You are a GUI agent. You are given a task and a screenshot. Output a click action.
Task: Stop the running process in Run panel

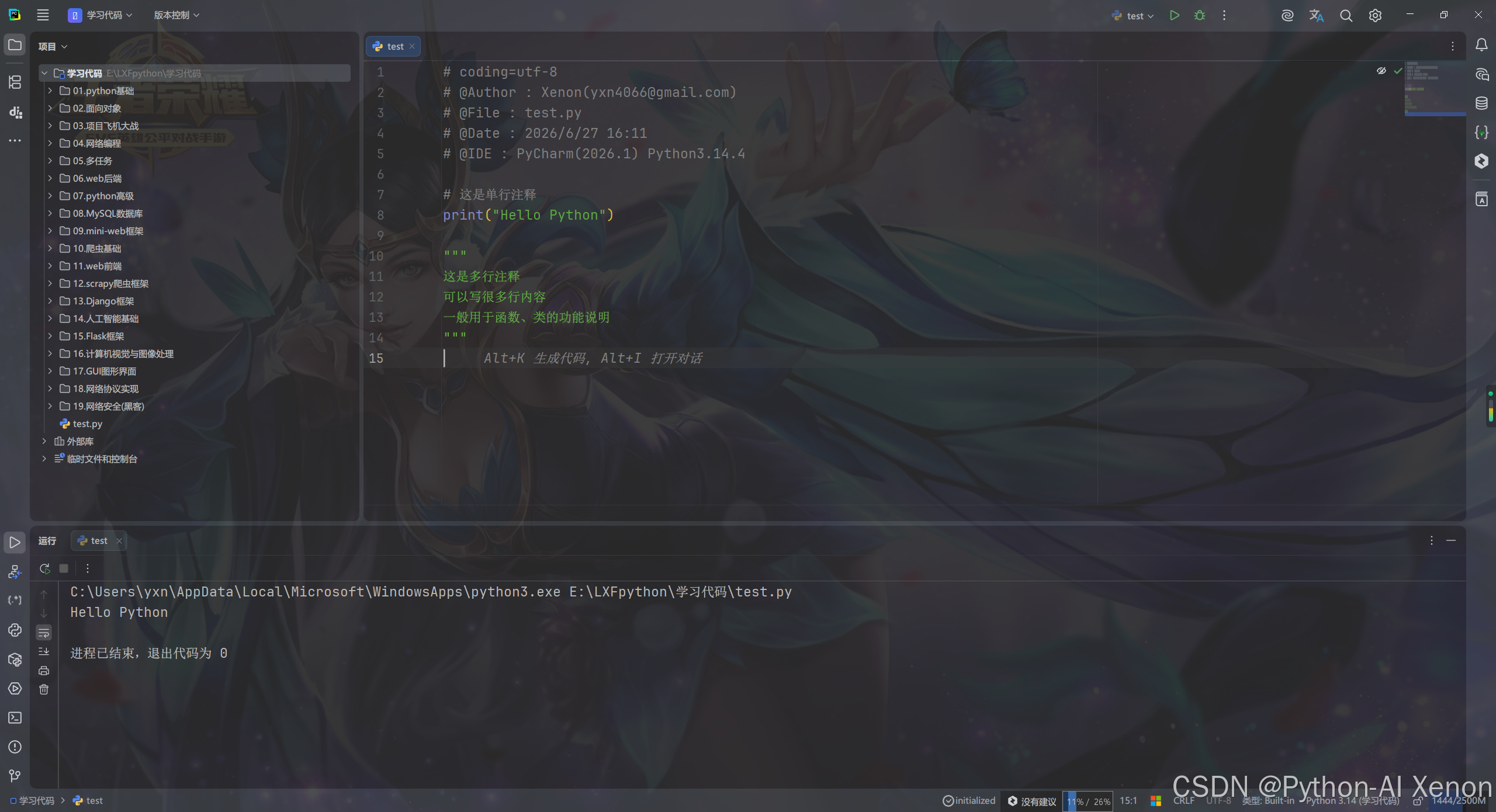coord(64,568)
